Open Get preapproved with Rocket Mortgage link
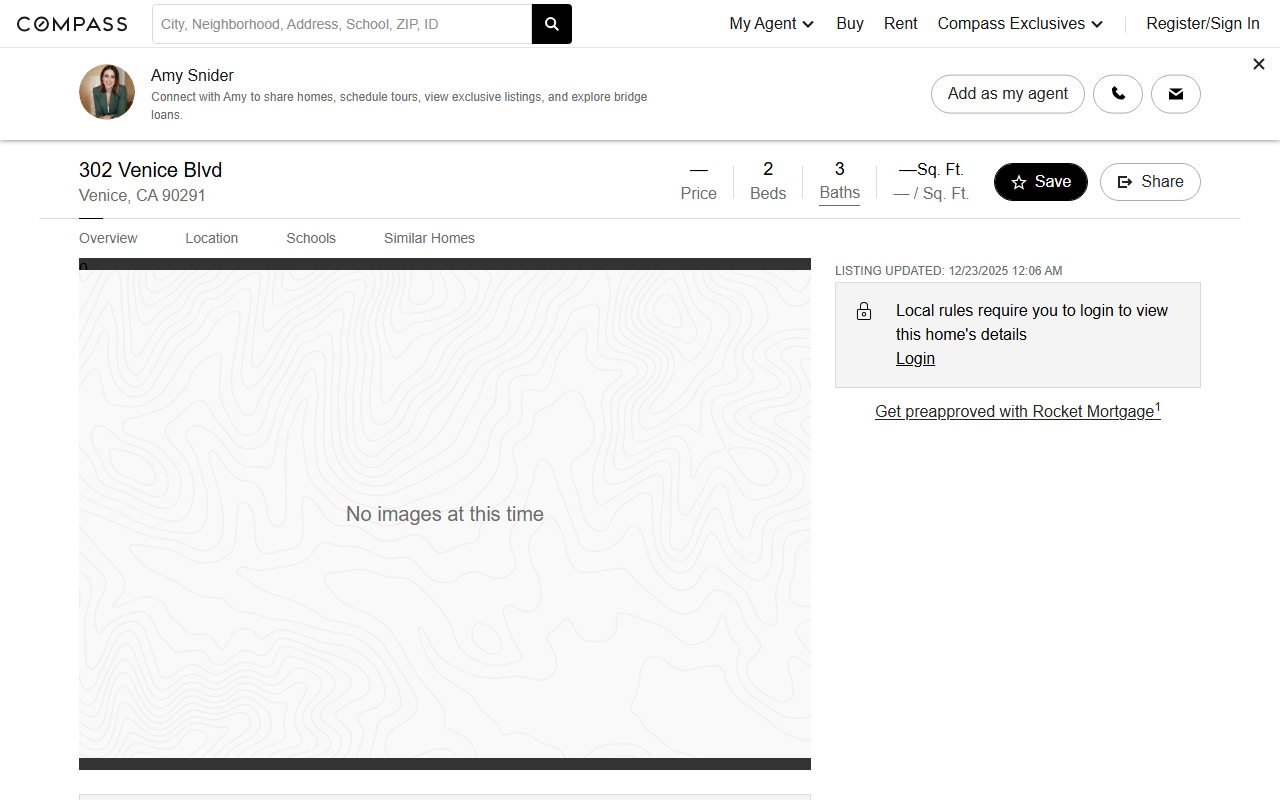Image resolution: width=1280 pixels, height=800 pixels. [x=1017, y=411]
